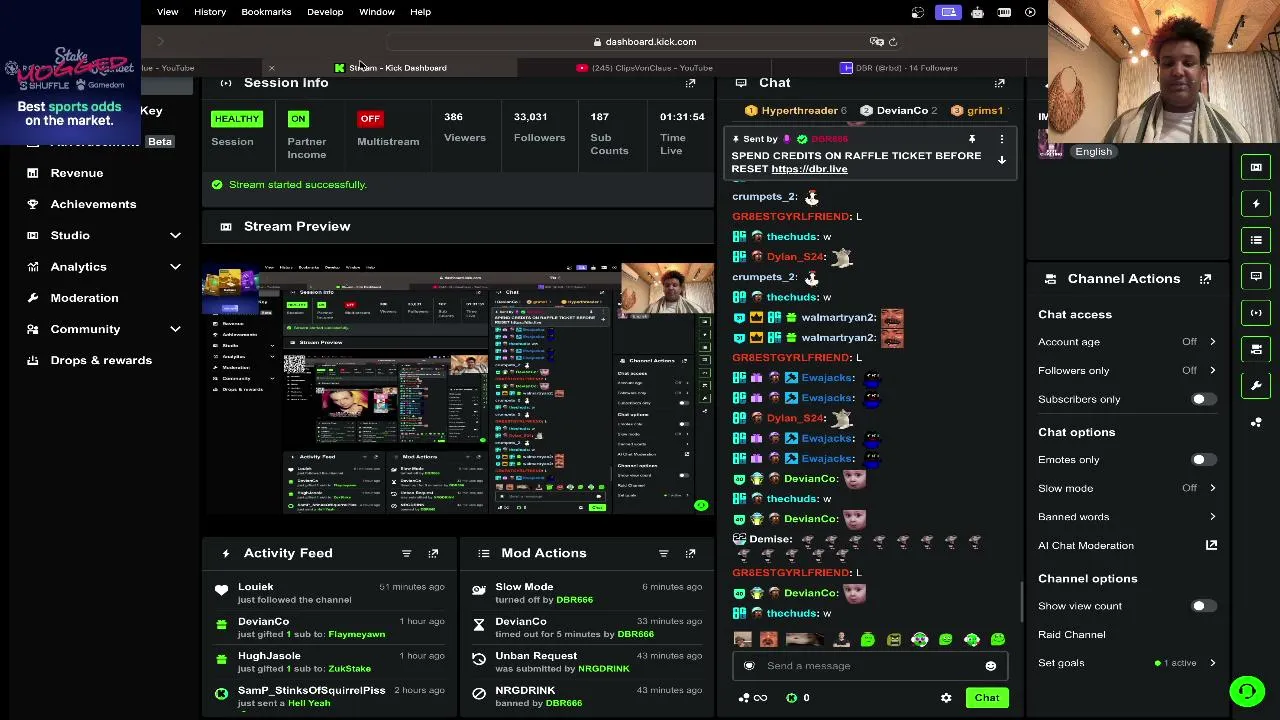
Task: Click the OFF Multistream status badge
Action: tap(370, 119)
